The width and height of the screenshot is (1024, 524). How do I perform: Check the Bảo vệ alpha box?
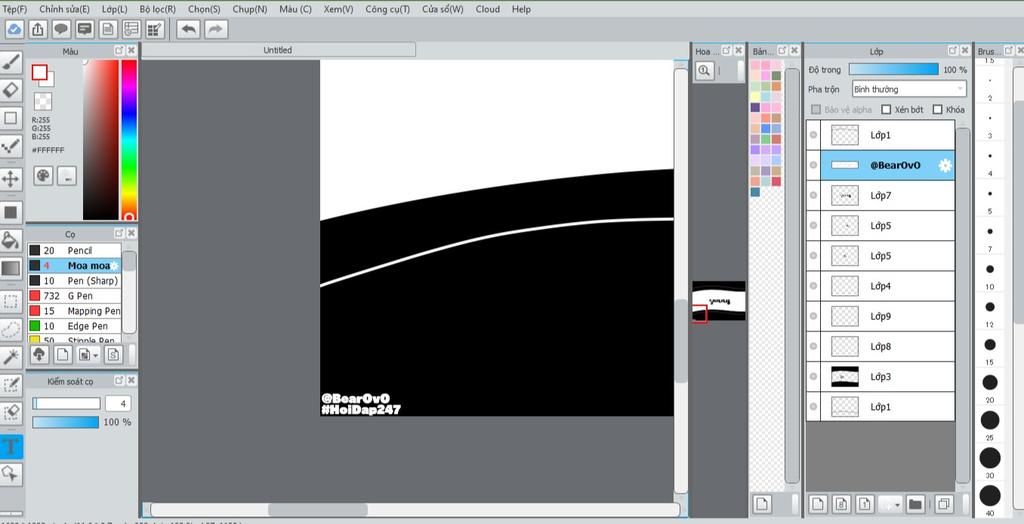click(x=816, y=110)
